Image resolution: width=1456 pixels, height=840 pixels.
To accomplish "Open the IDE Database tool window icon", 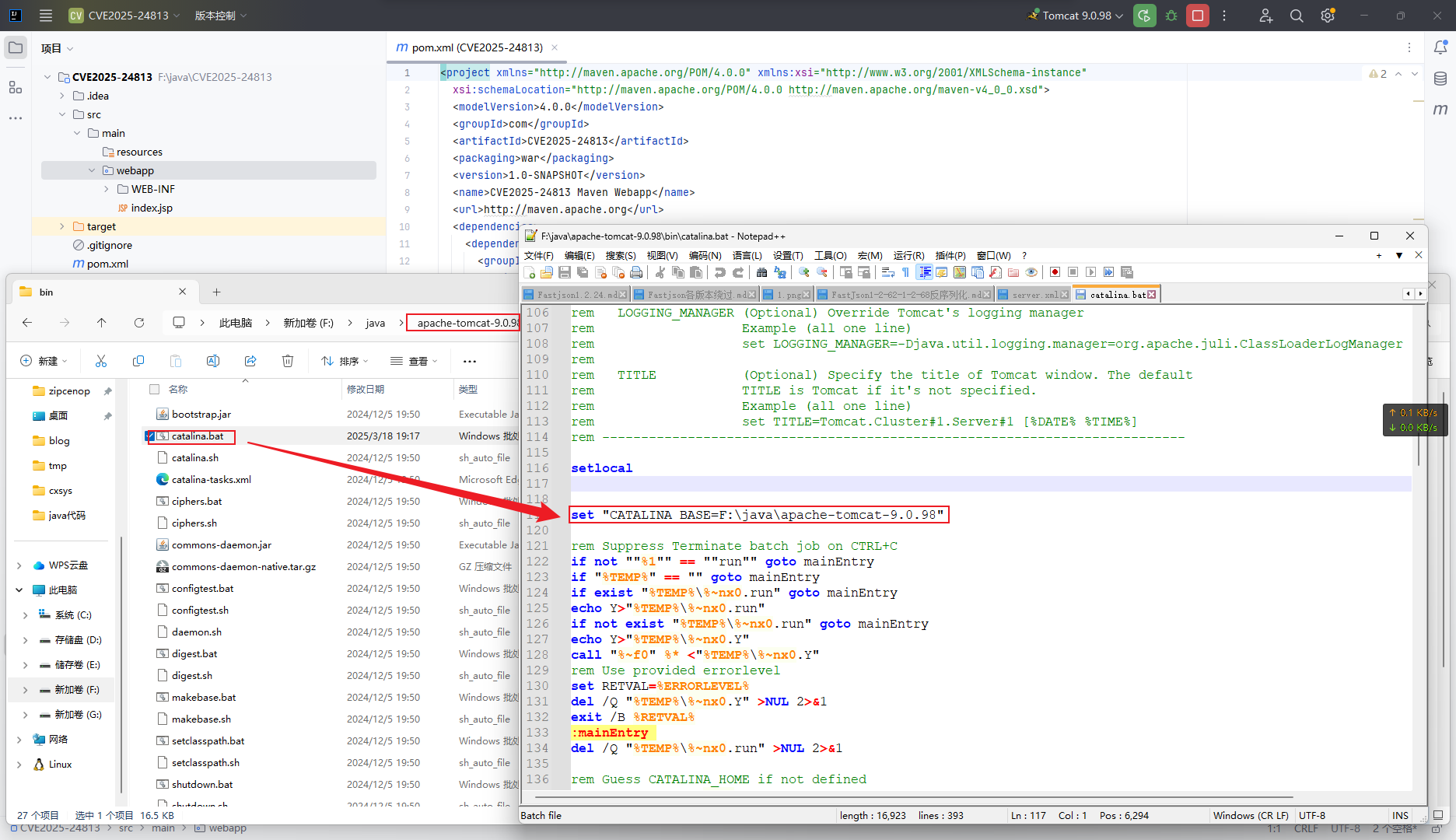I will (x=1440, y=79).
